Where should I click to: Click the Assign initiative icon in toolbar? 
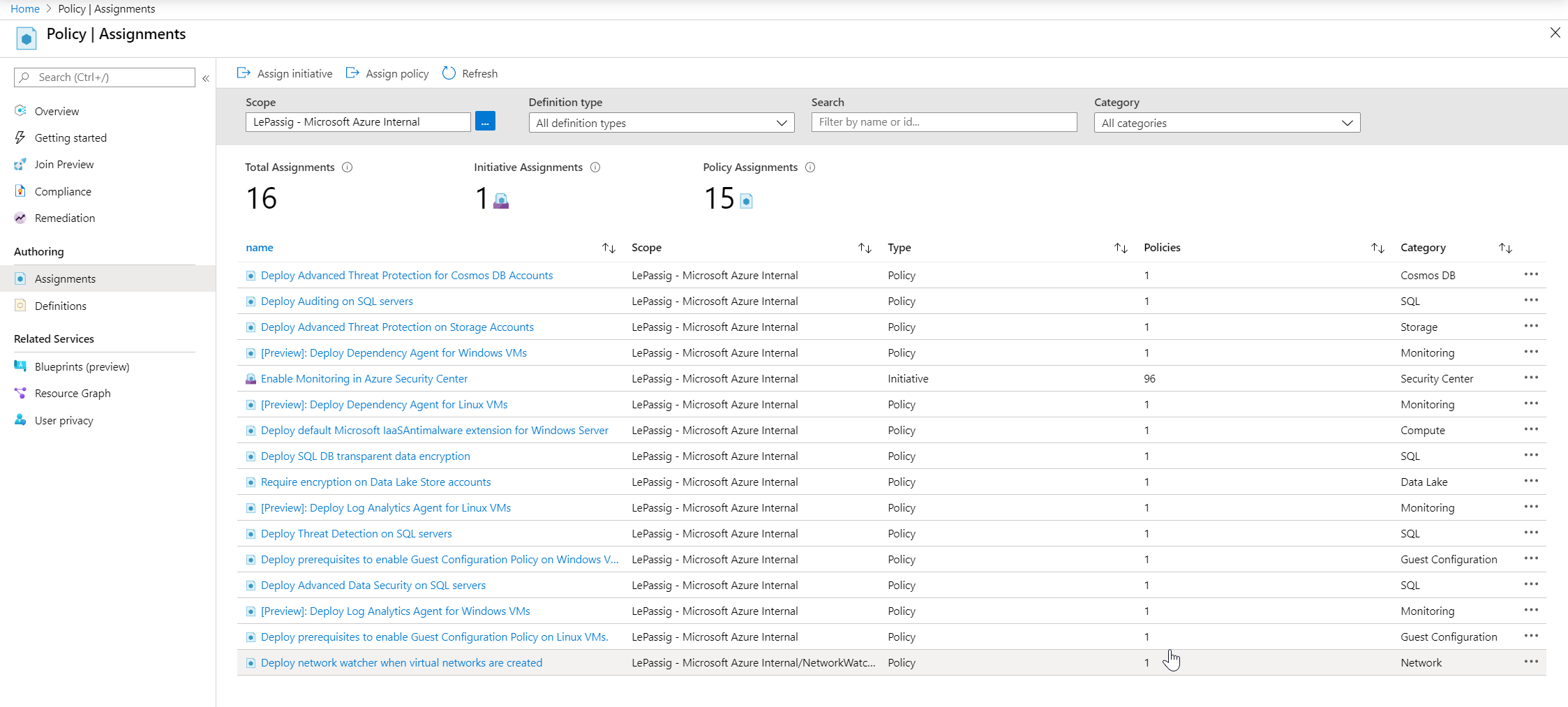tap(244, 73)
